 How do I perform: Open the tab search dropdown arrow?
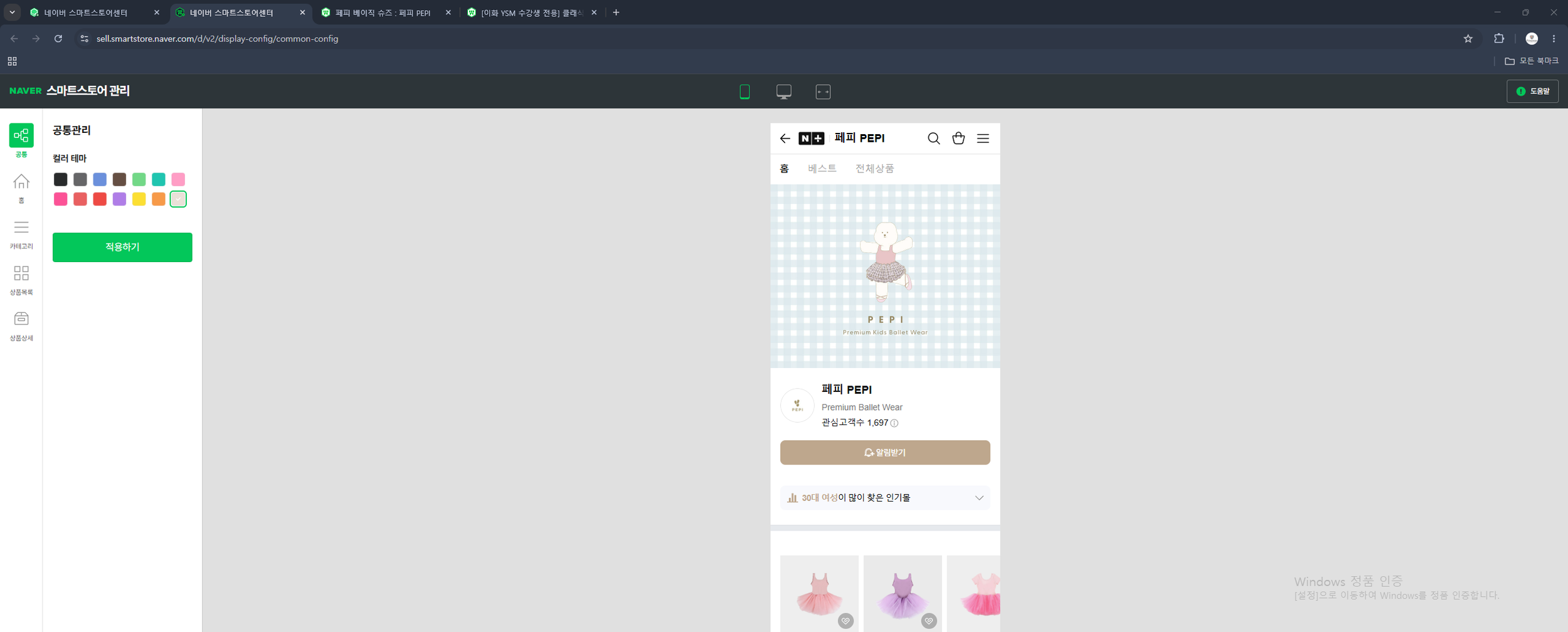12,13
